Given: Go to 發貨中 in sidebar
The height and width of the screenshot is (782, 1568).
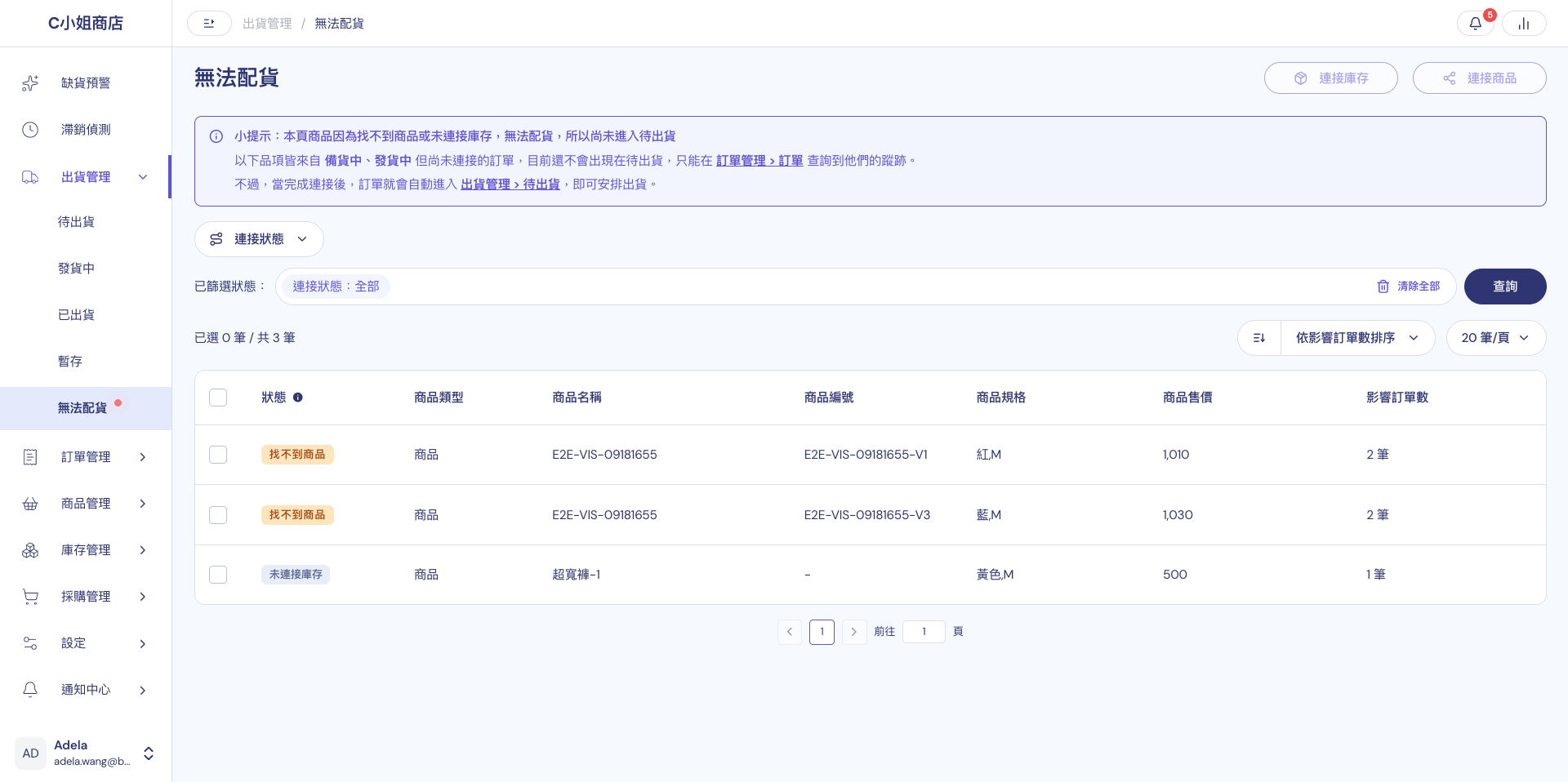Looking at the screenshot, I should [76, 269].
